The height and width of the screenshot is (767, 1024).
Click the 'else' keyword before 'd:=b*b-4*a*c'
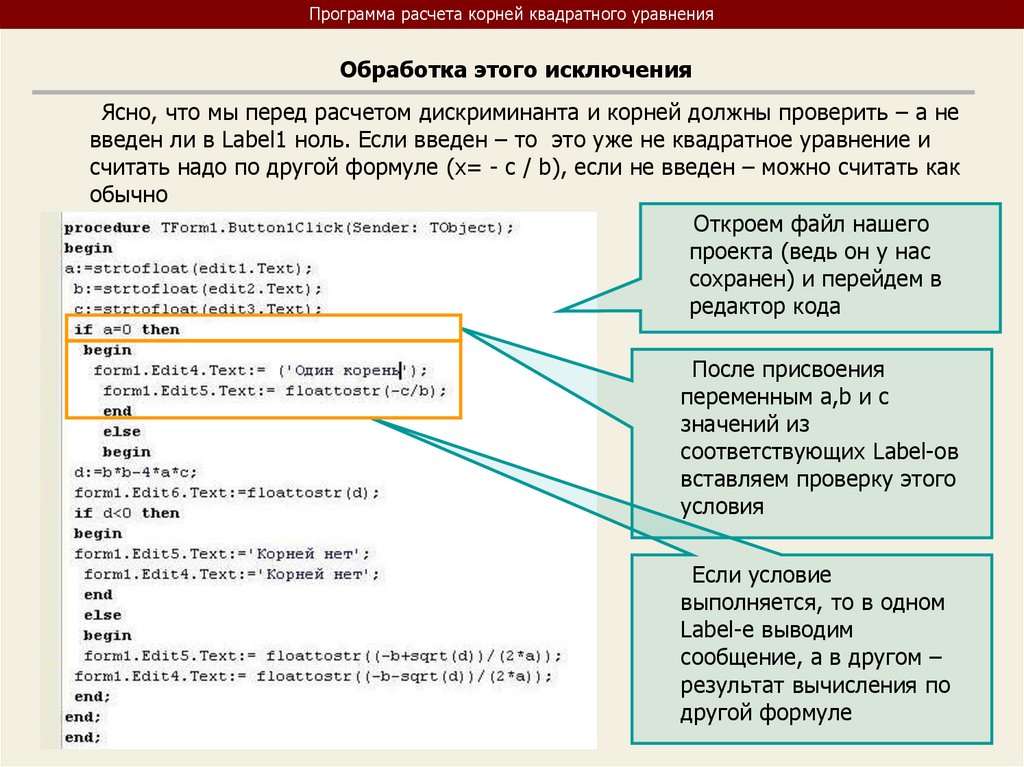click(121, 432)
